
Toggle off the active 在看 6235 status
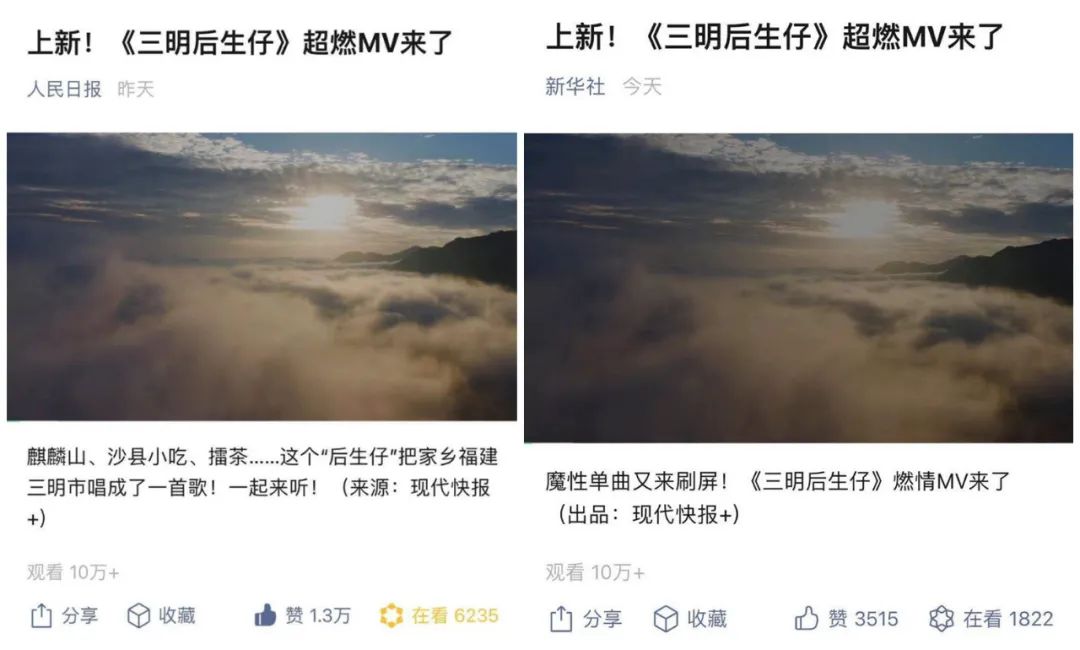point(439,616)
